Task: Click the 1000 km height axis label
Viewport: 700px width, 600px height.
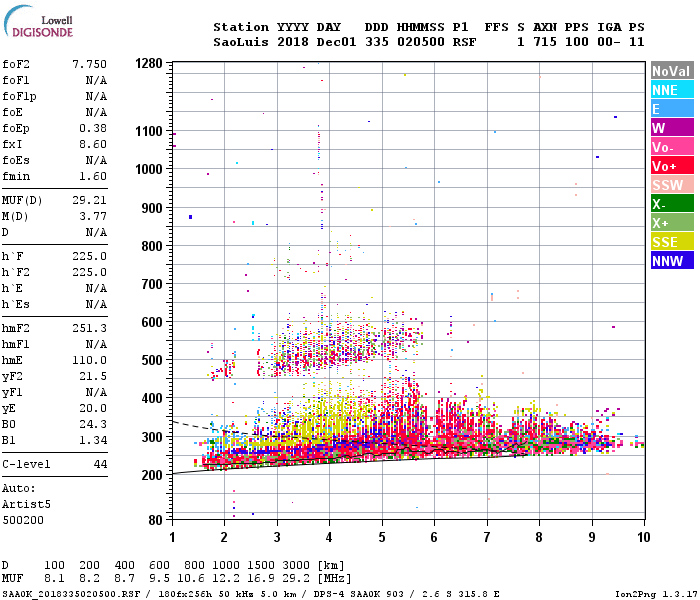Action: point(149,169)
